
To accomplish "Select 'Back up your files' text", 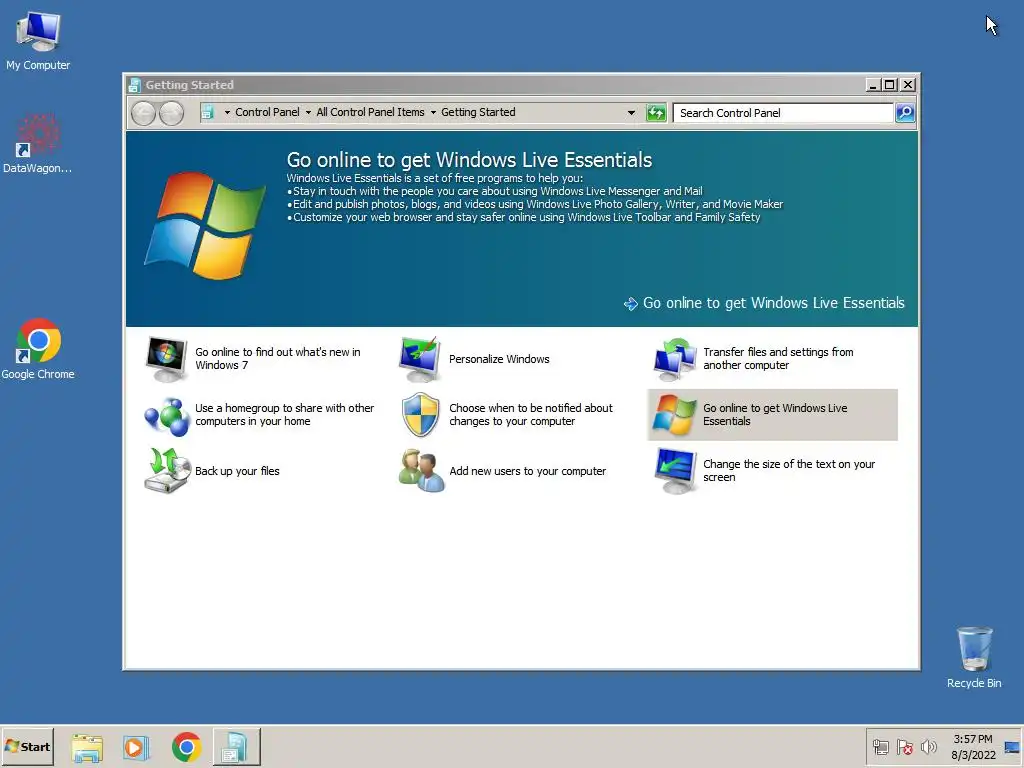I will click(237, 471).
